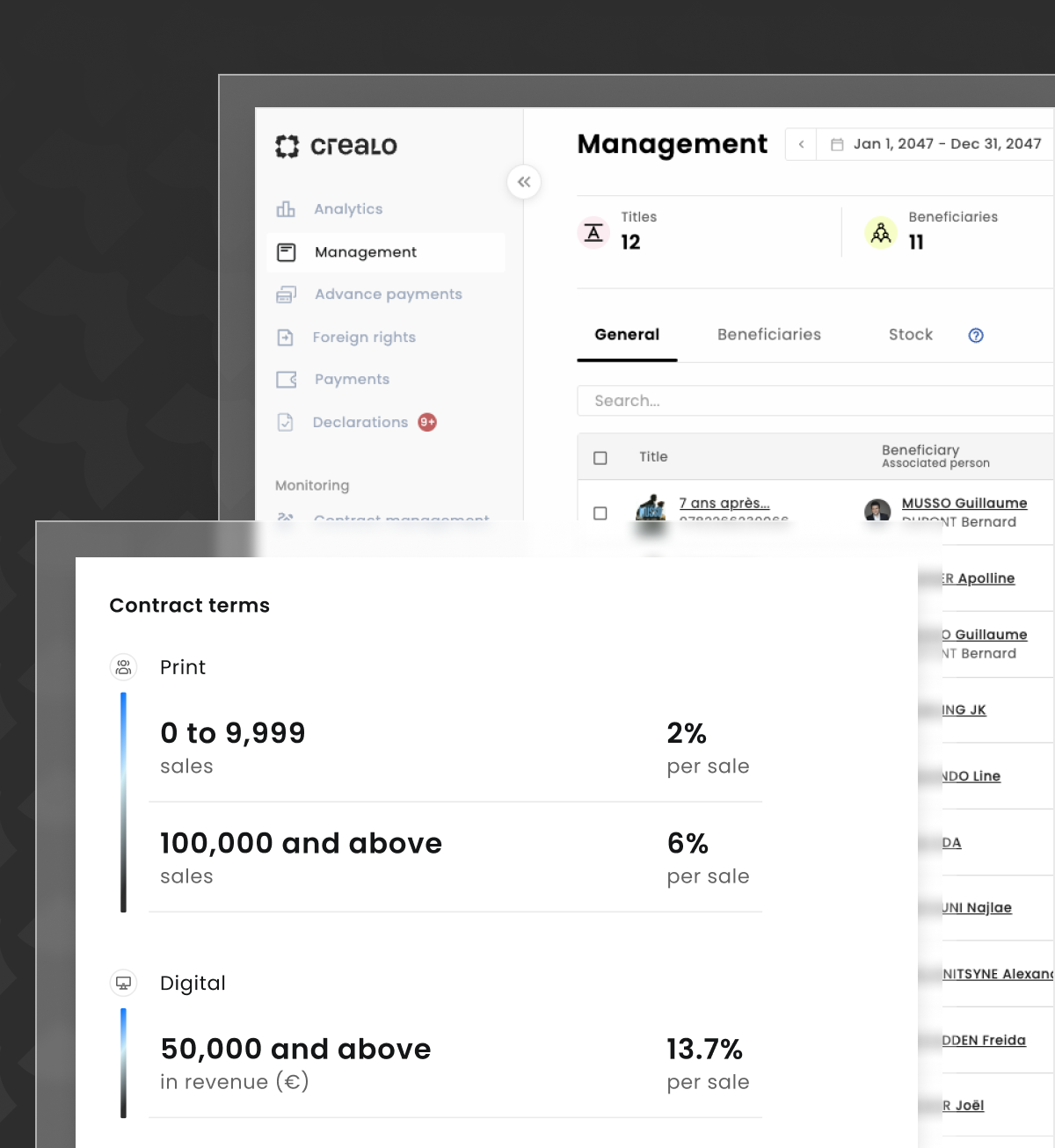The image size is (1055, 1148).
Task: Click the help question mark icon
Action: [976, 336]
